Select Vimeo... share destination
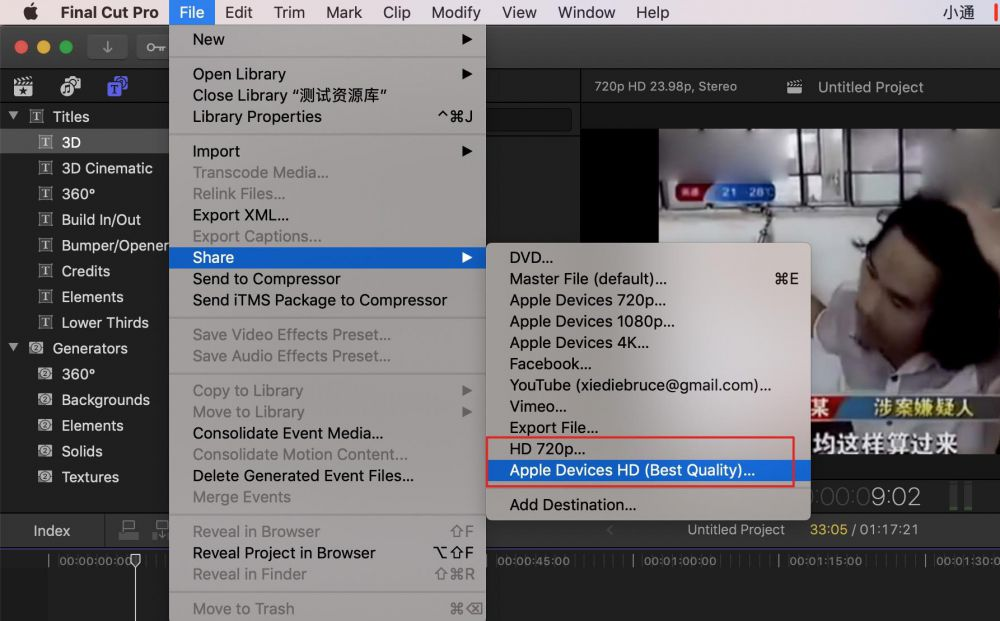Screen dimensions: 1000x621 tap(648, 407)
